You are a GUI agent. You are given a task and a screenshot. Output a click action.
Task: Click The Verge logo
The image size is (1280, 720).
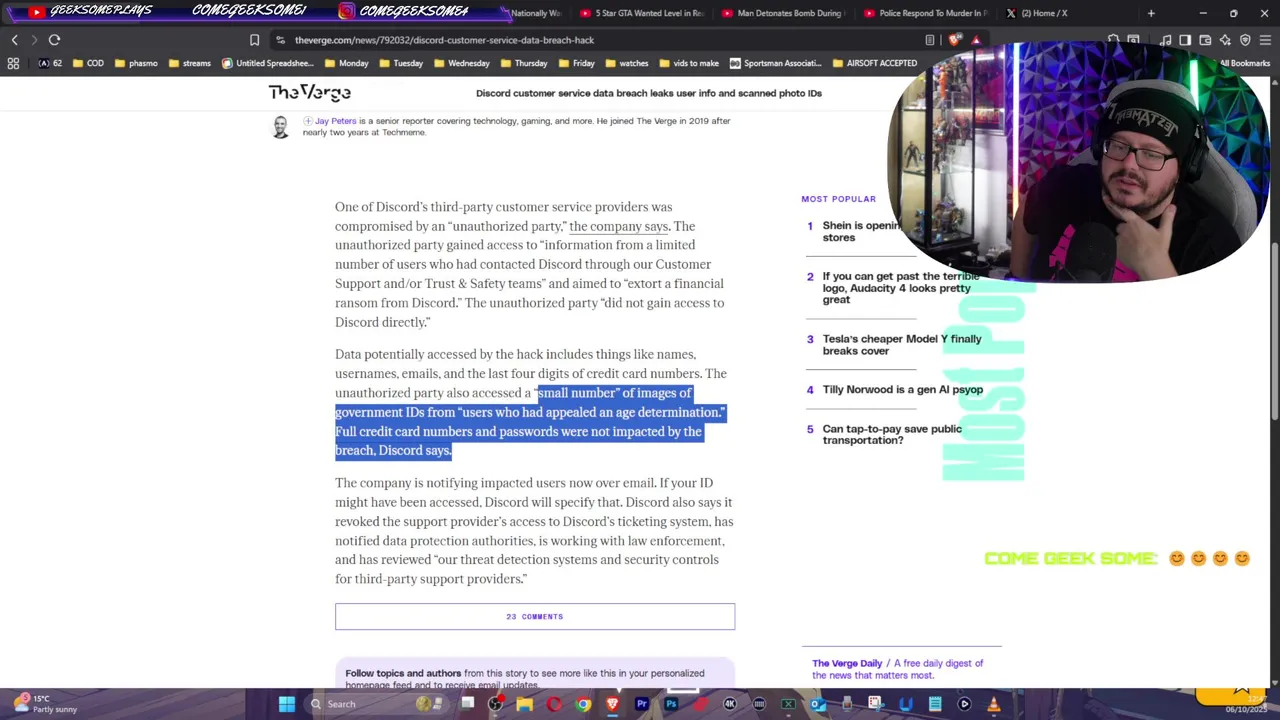click(x=309, y=92)
